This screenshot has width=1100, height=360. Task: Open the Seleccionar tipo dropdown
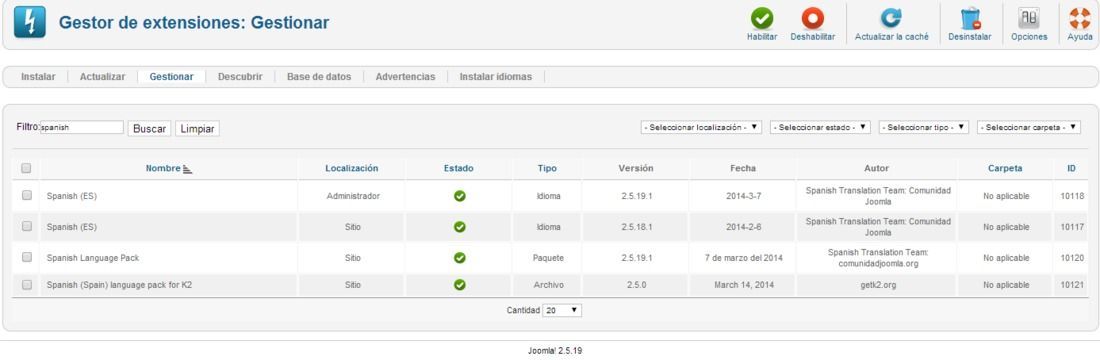tap(923, 128)
